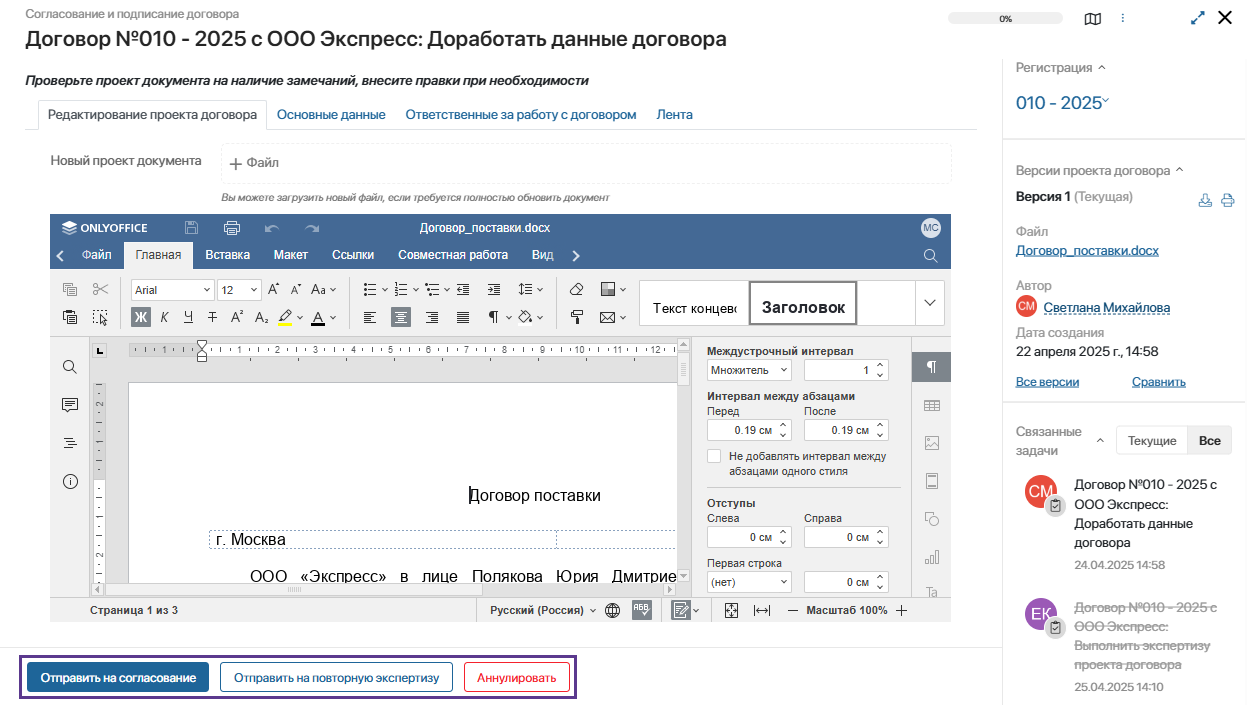Toggle bold formatting in the editor toolbar

(x=141, y=317)
